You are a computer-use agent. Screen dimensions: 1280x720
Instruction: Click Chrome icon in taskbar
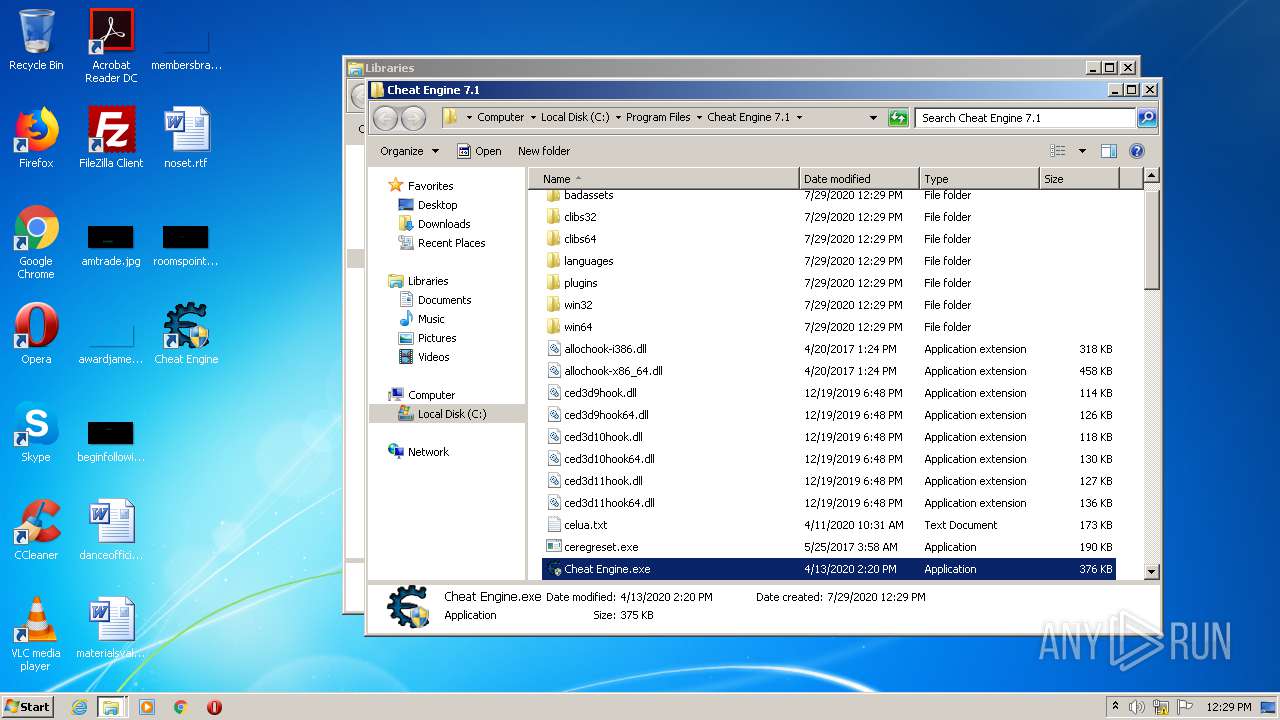pyautogui.click(x=181, y=707)
